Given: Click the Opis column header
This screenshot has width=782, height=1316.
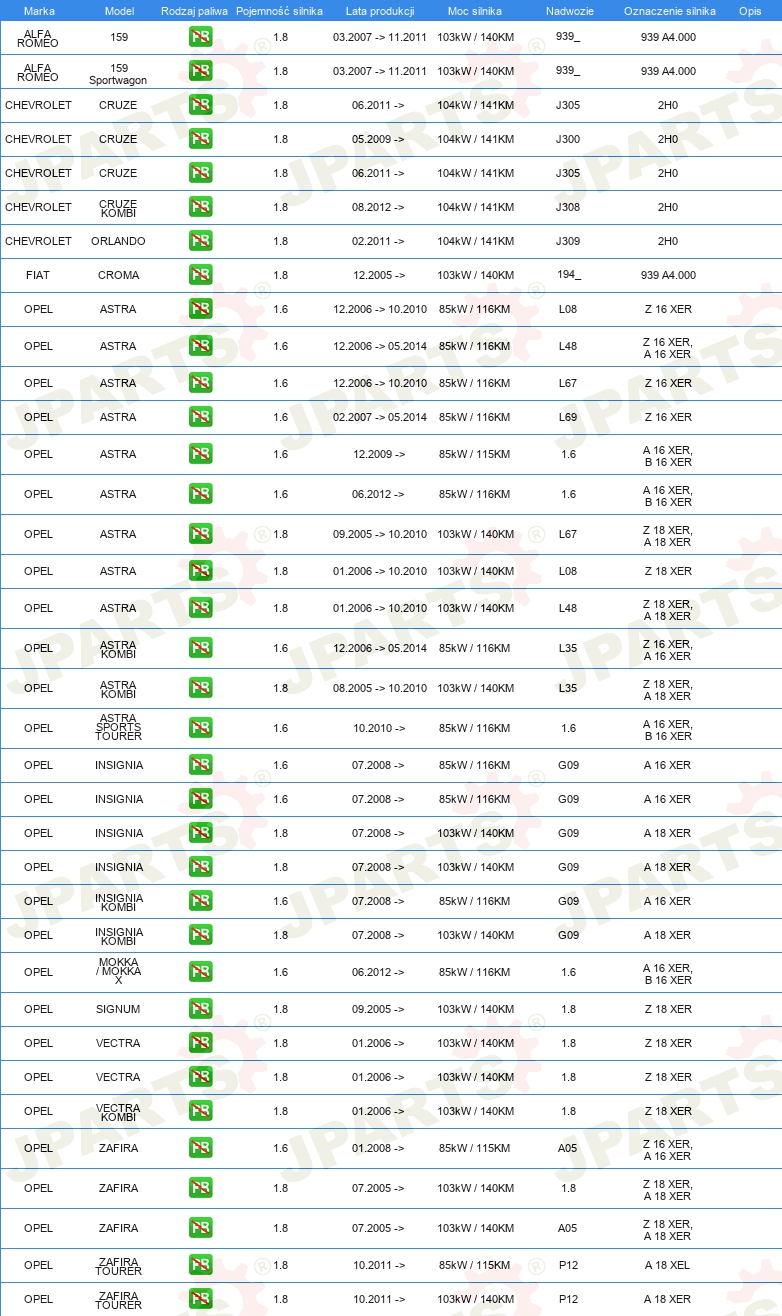Looking at the screenshot, I should pyautogui.click(x=750, y=11).
